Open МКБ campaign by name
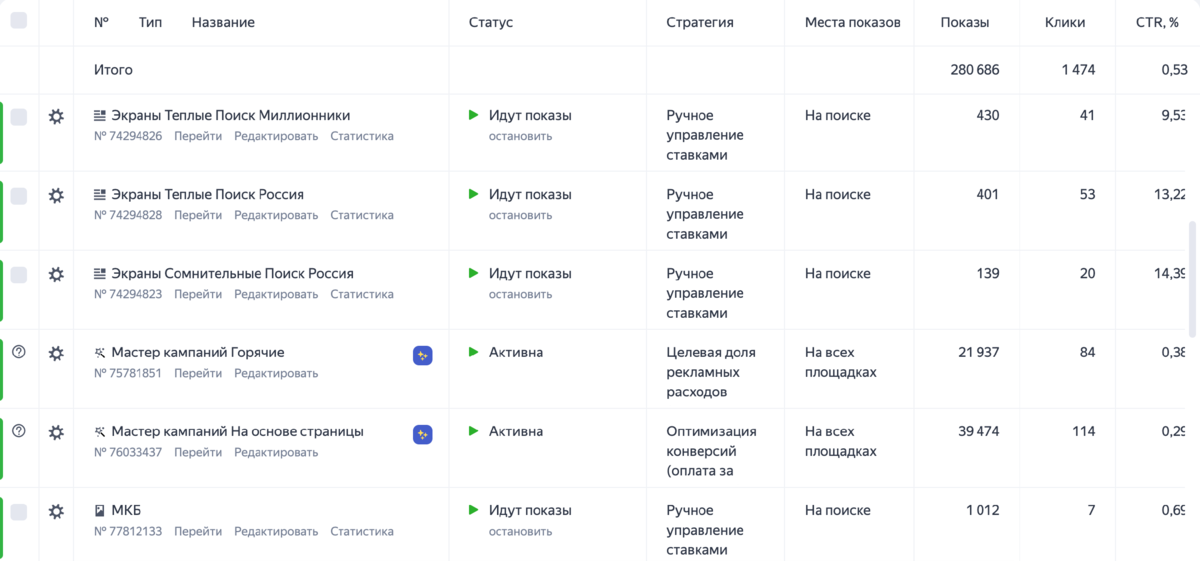1200x561 pixels. click(x=126, y=511)
